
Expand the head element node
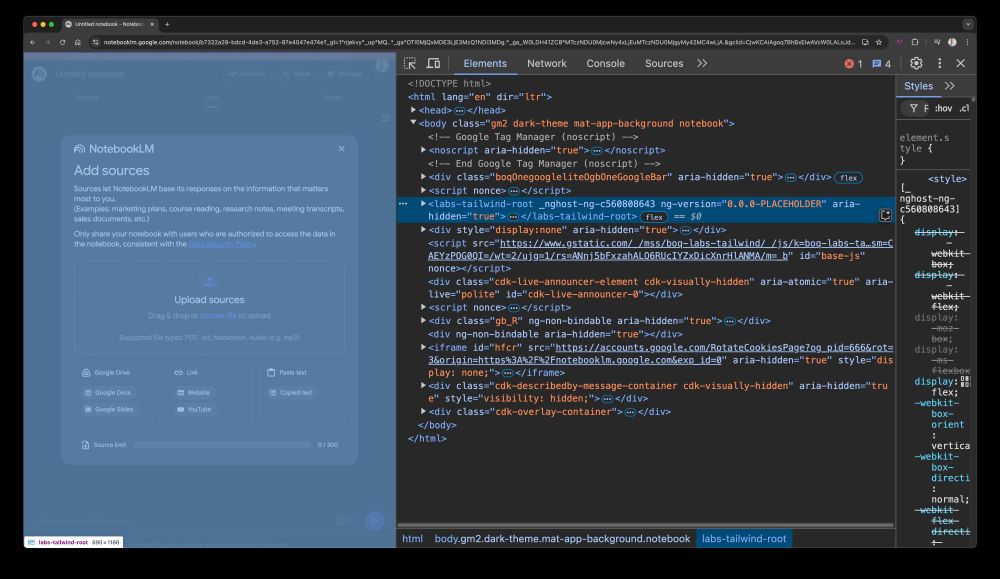[413, 110]
